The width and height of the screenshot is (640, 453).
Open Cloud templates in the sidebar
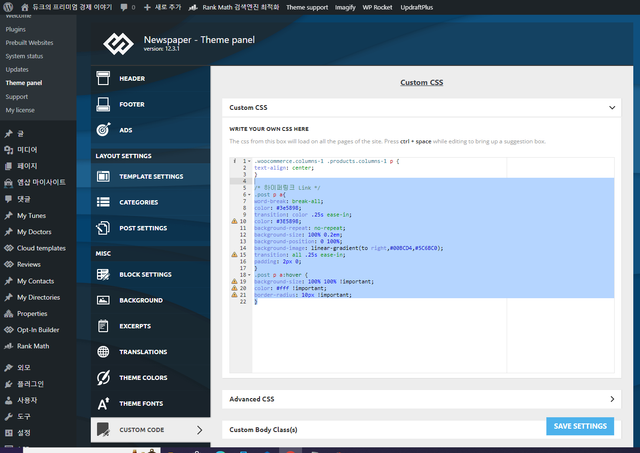41,248
